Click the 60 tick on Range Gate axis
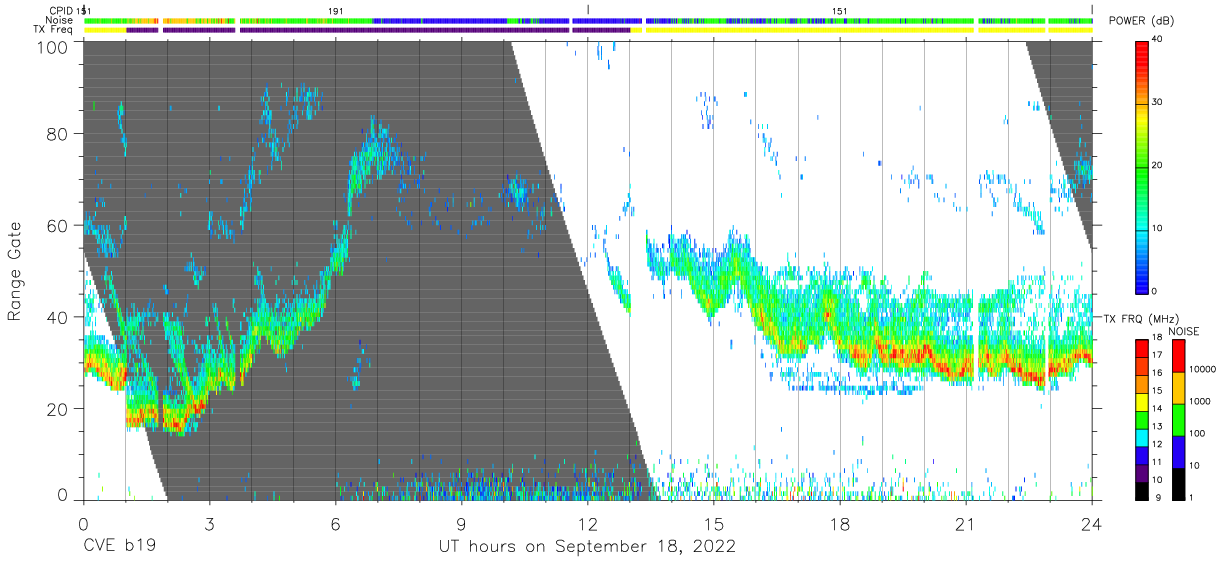 point(57,225)
